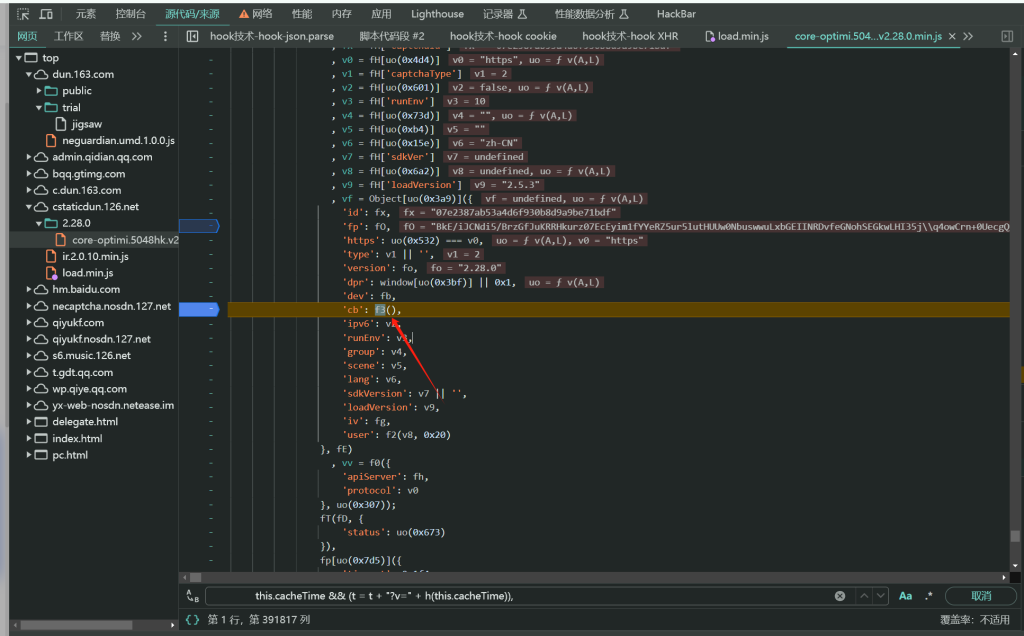Toggle match case Aa option
The image size is (1024, 636).
905,596
